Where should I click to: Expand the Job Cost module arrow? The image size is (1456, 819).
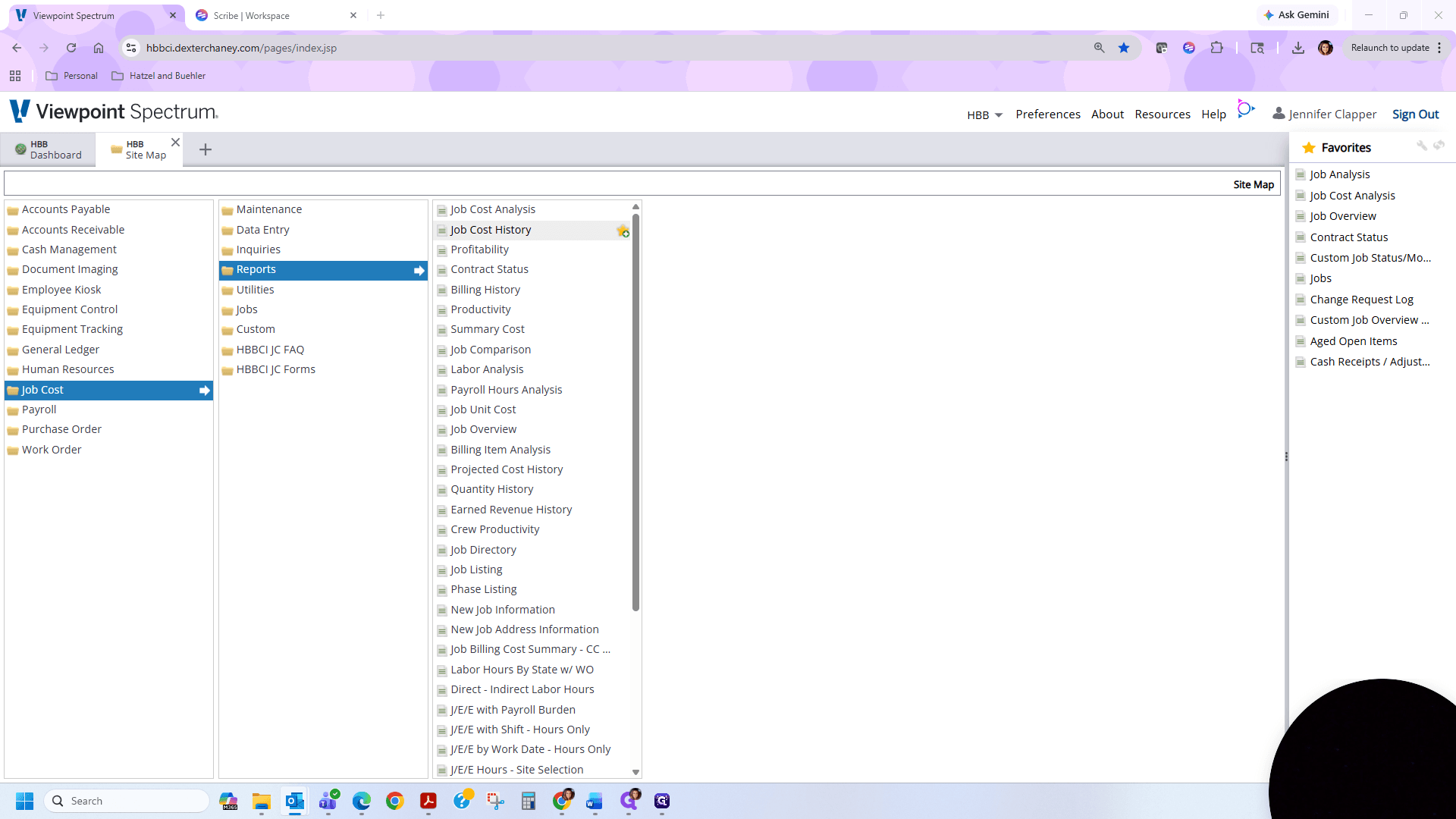(204, 391)
